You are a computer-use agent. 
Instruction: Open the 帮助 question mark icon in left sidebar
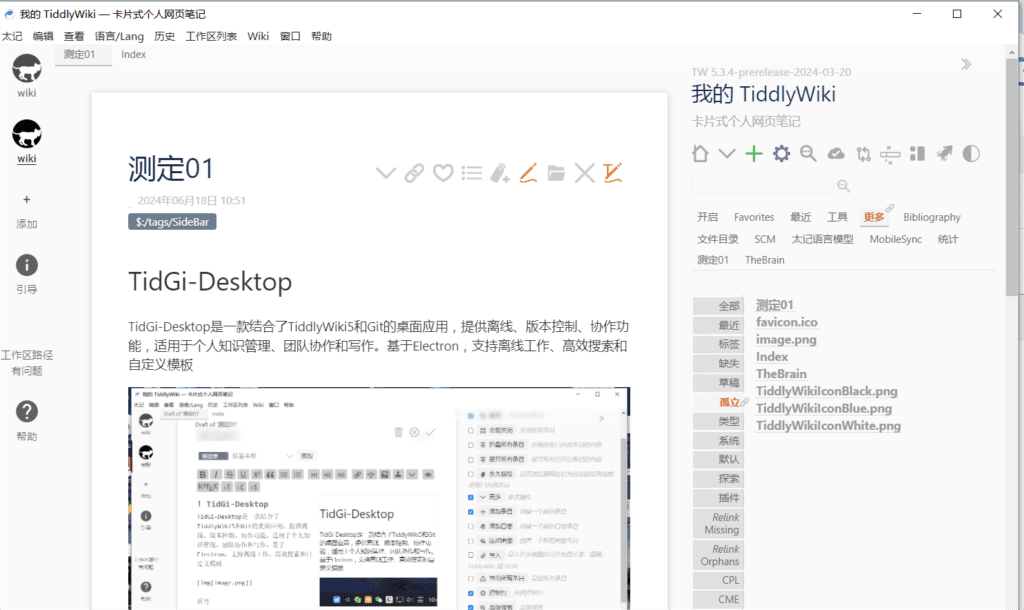[x=27, y=411]
